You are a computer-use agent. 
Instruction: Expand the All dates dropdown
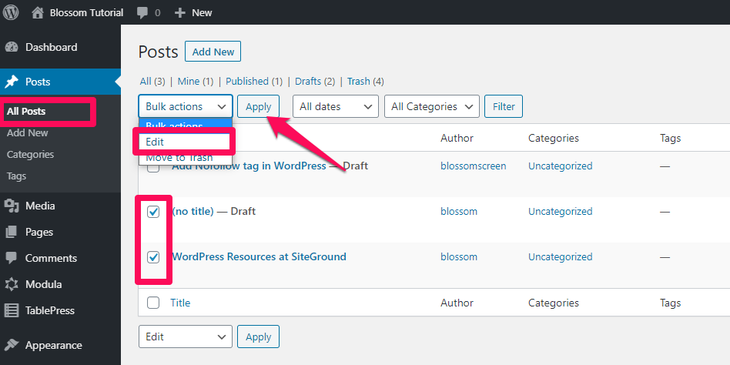coord(335,107)
